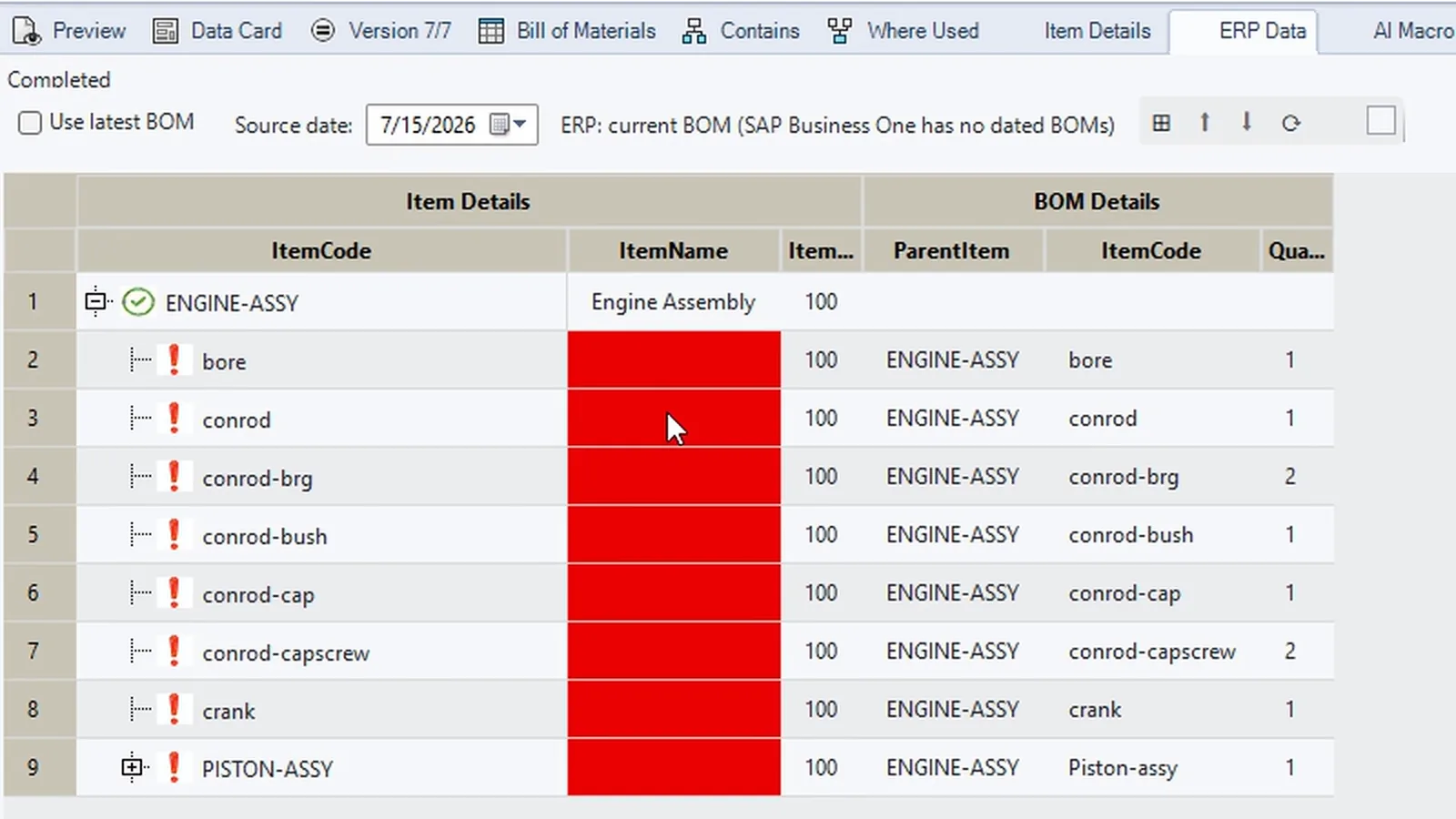Click the red ItemName cell in bore row
The height and width of the screenshot is (819, 1456).
point(673,359)
